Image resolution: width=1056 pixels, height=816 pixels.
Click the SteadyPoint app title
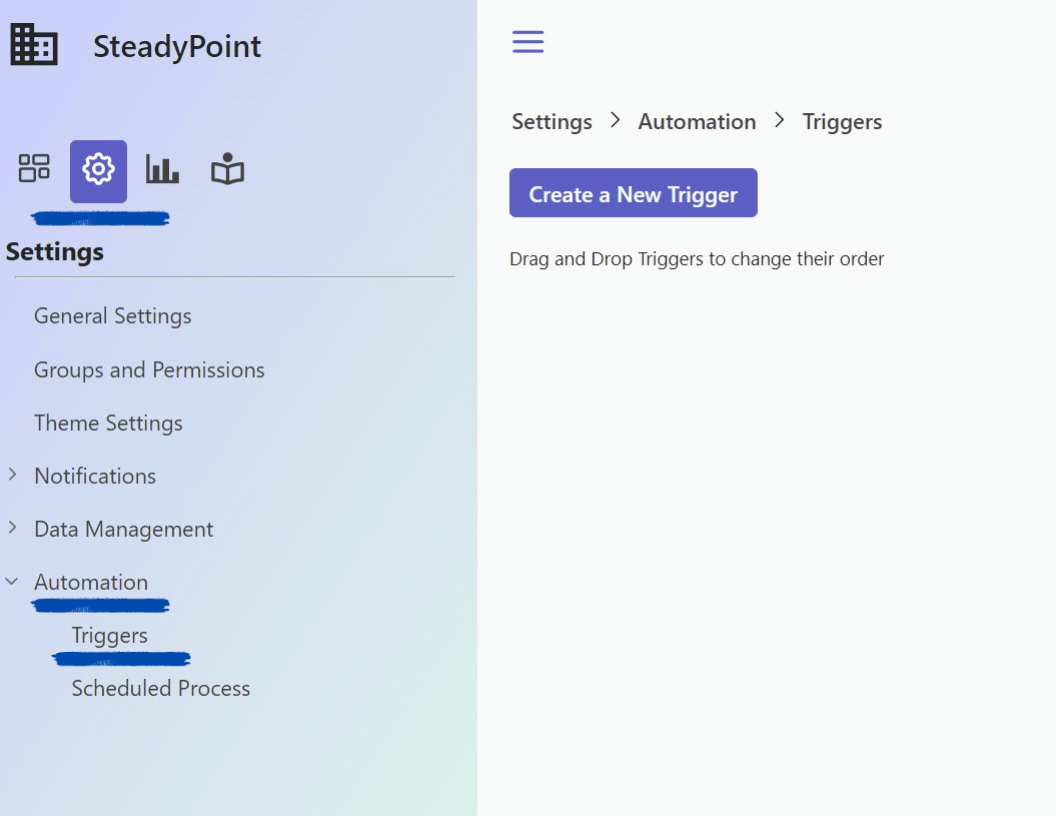177,46
